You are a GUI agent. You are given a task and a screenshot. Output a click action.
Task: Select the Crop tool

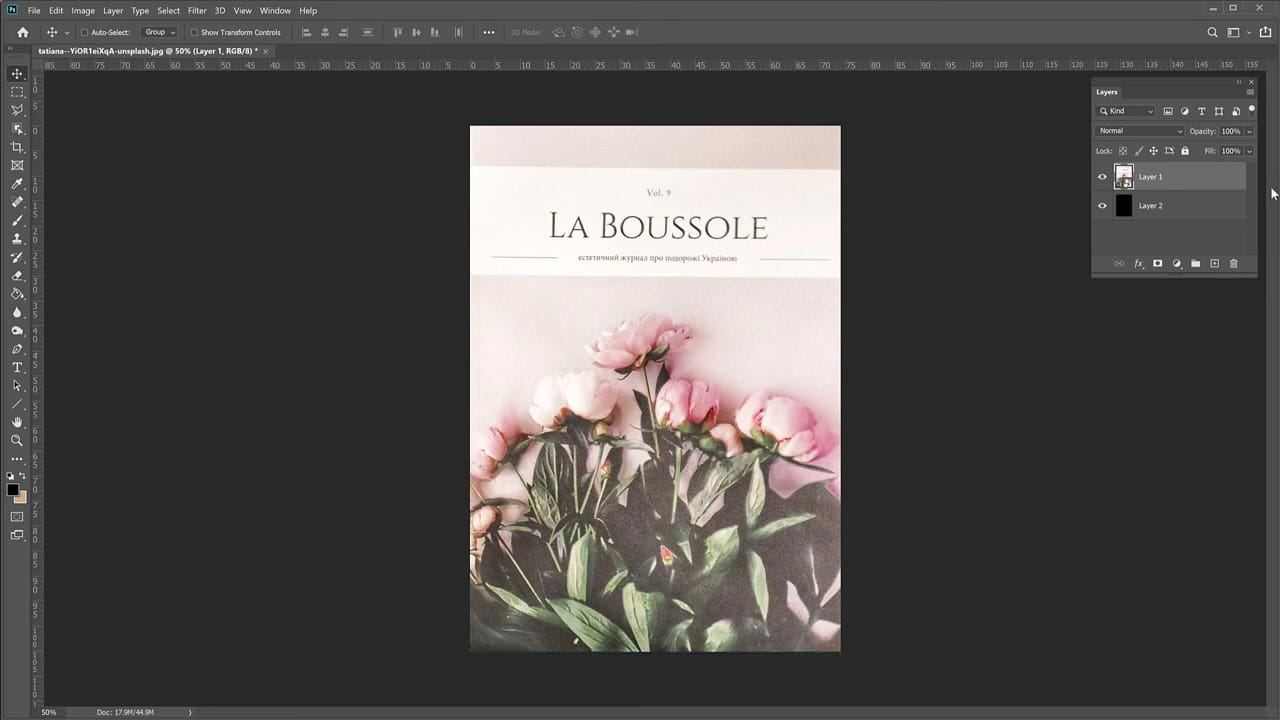(x=17, y=147)
